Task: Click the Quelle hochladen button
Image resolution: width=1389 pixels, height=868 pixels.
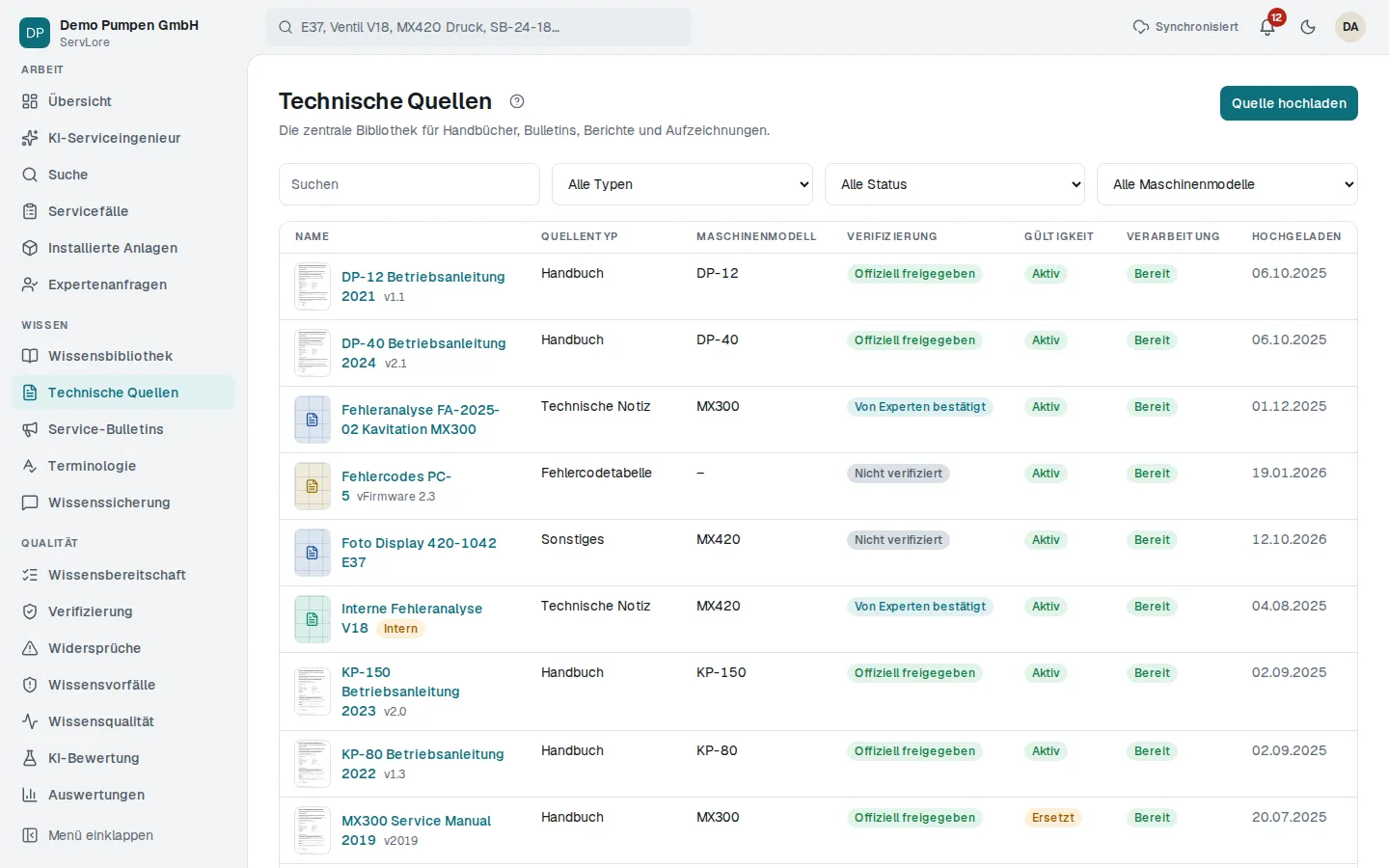Action: pyautogui.click(x=1289, y=103)
